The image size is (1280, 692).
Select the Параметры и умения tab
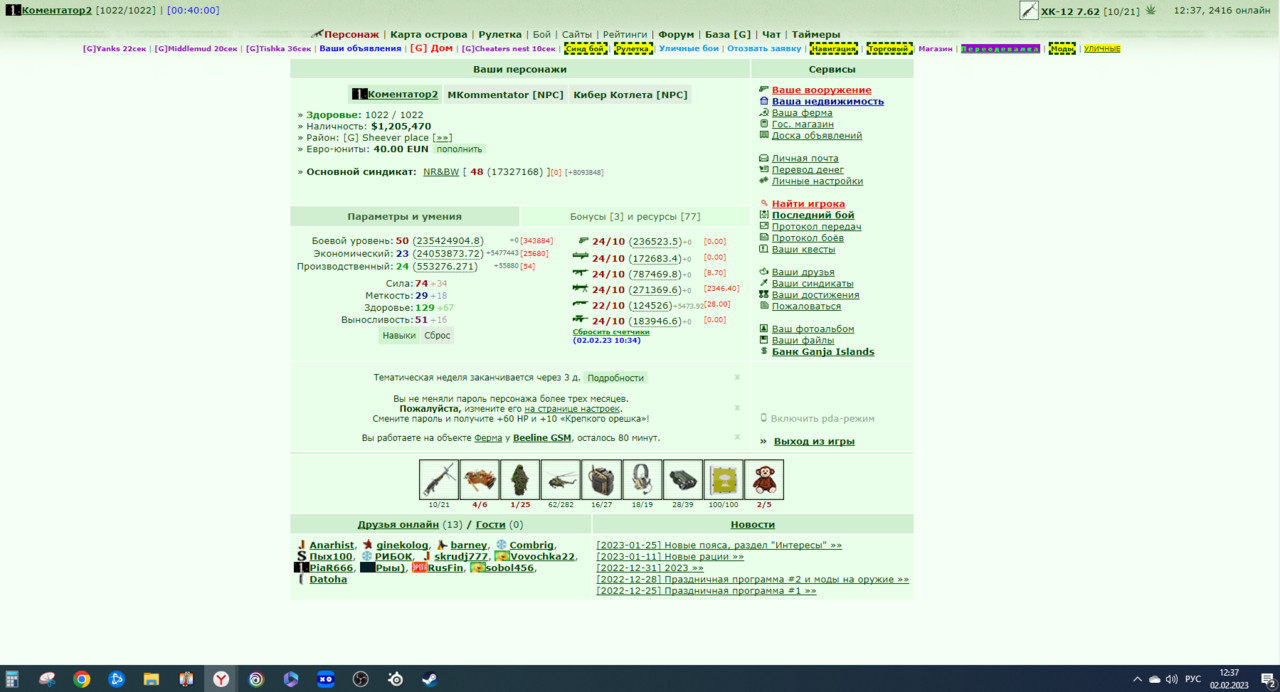(404, 216)
